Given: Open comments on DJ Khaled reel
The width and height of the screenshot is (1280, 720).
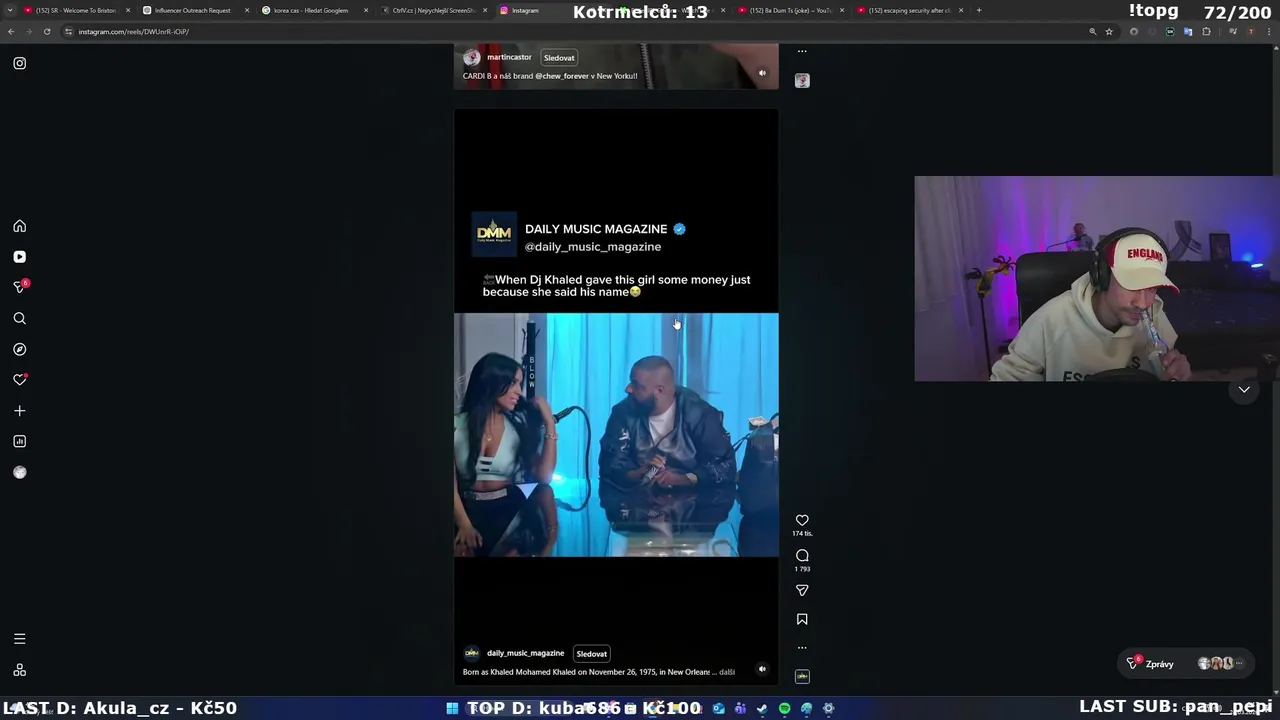Looking at the screenshot, I should (802, 556).
